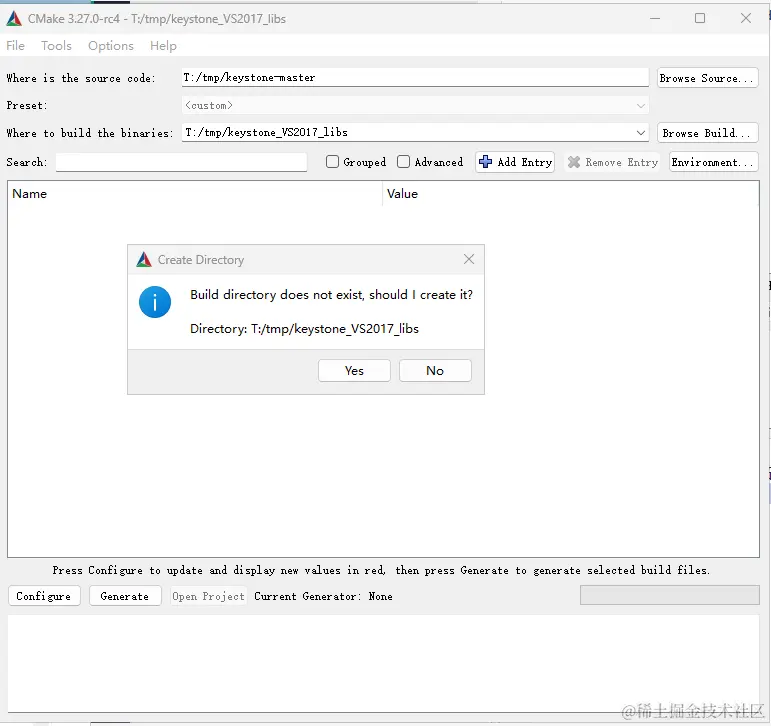Image resolution: width=771 pixels, height=726 pixels.
Task: Click the Configure button
Action: [44, 596]
